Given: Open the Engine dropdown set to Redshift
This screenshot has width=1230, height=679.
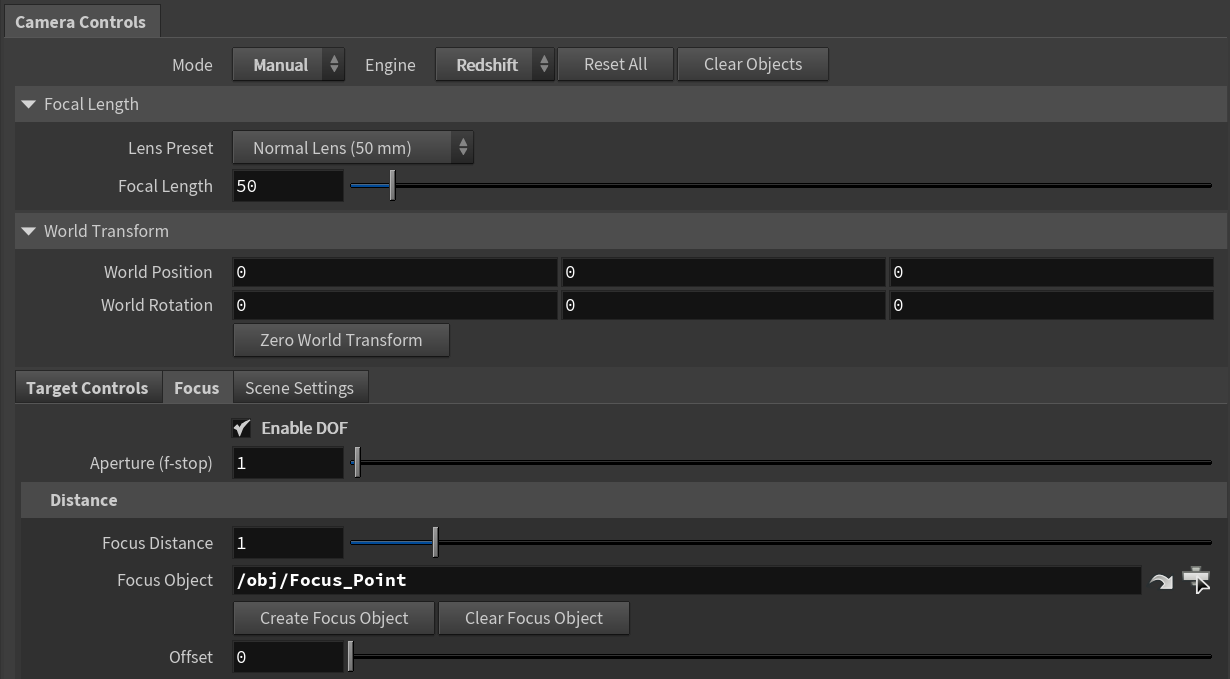Looking at the screenshot, I should point(495,65).
